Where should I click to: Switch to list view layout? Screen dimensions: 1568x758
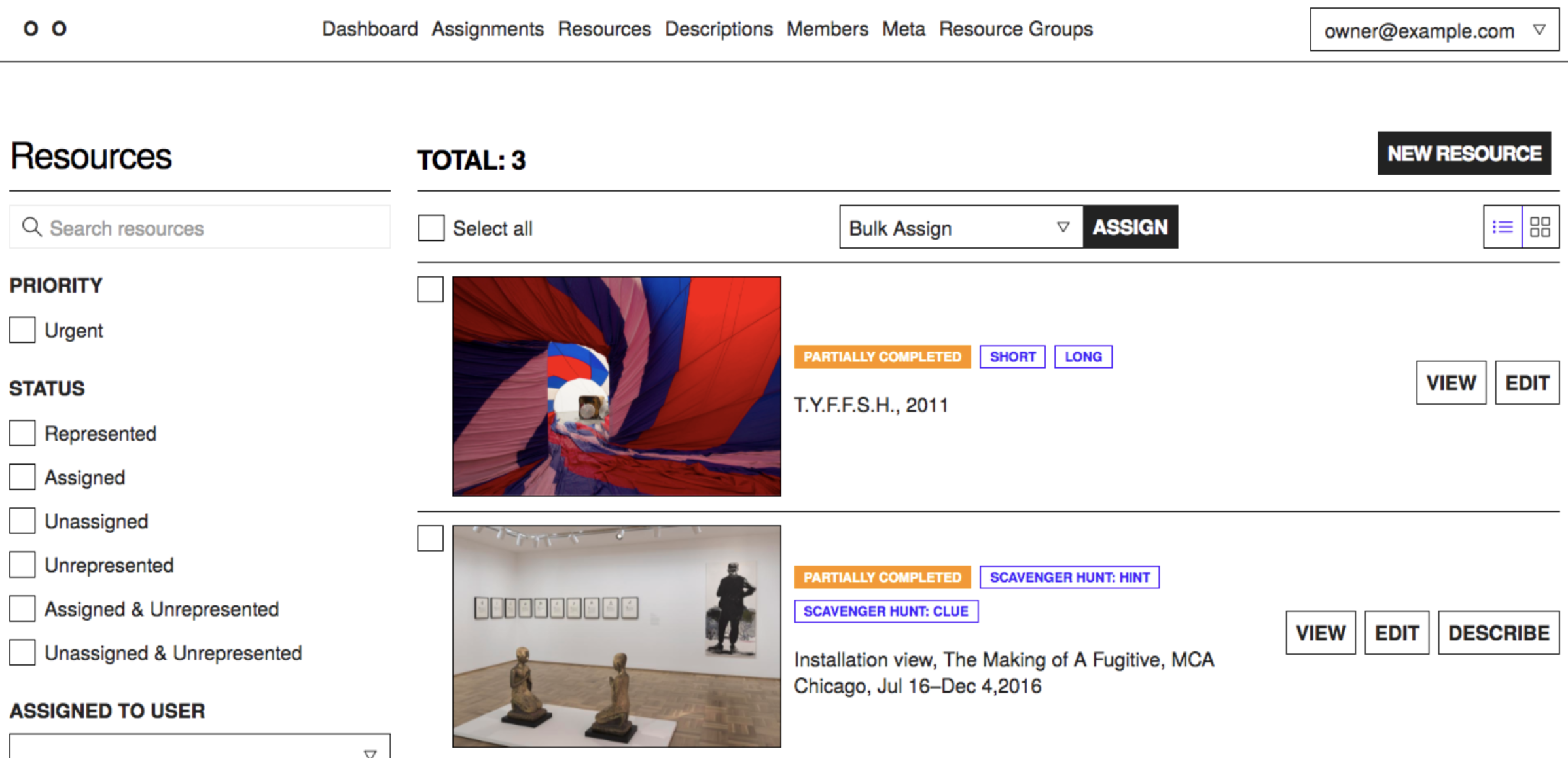point(1503,227)
